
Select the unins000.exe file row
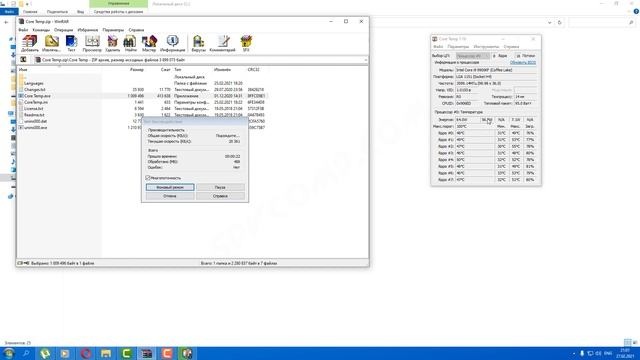tap(35, 128)
